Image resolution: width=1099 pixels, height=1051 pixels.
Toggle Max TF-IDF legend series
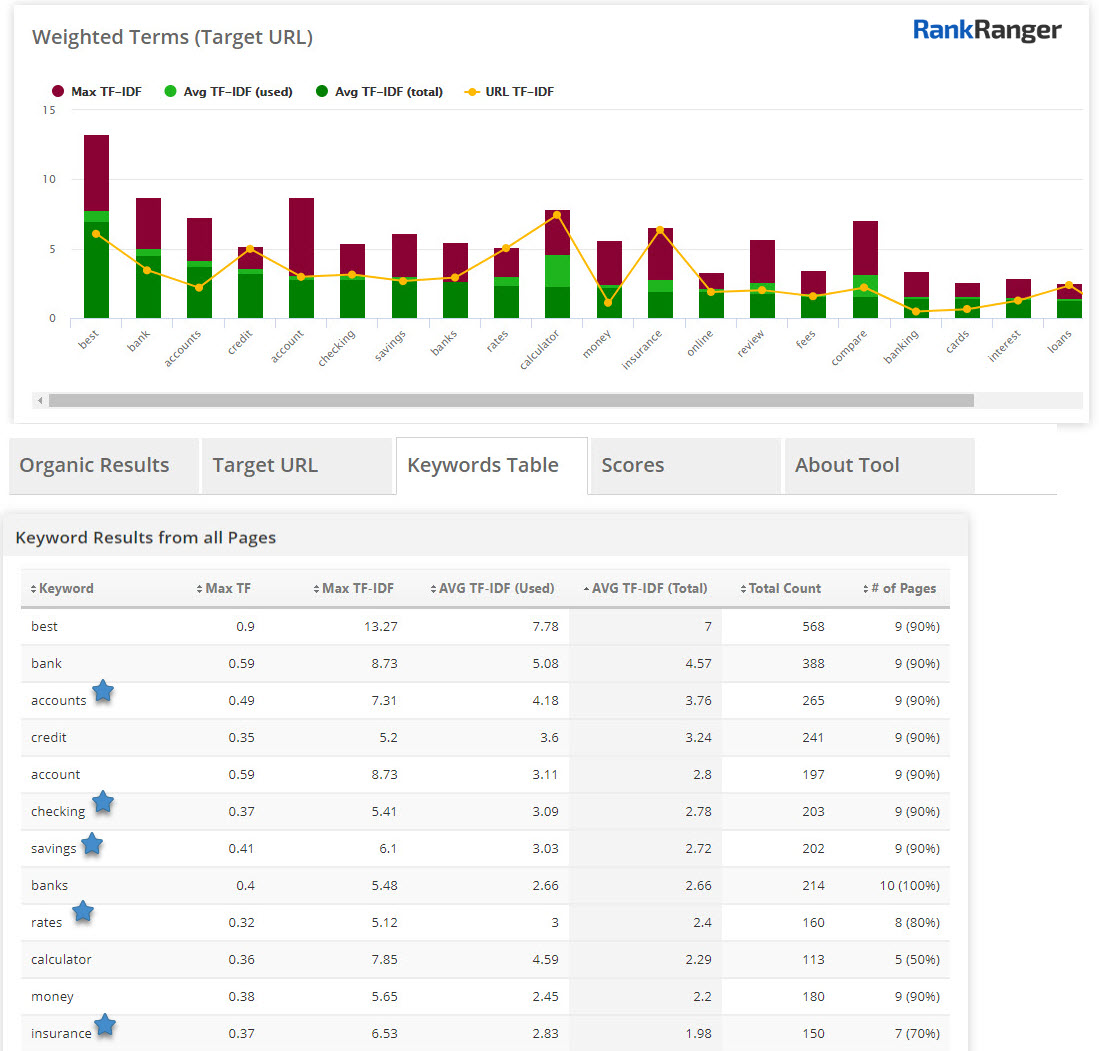tap(97, 92)
